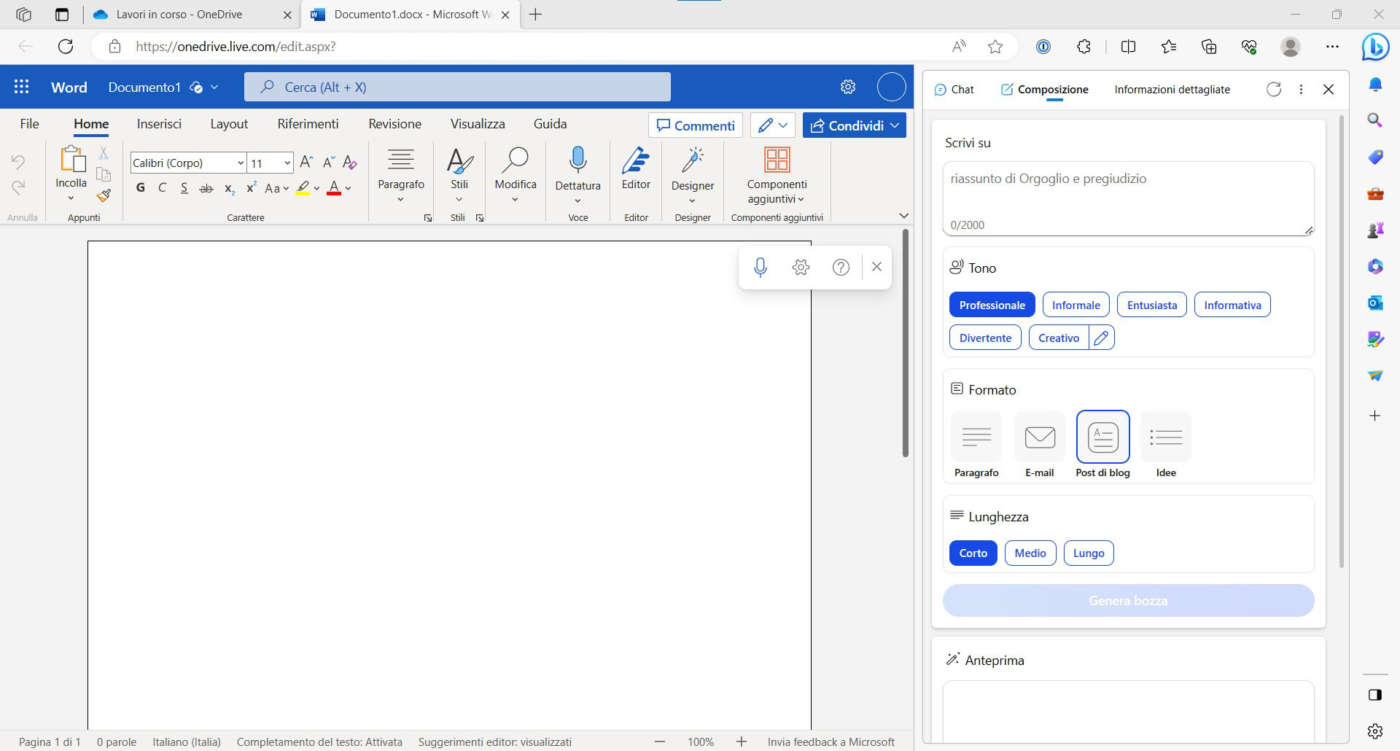Select the E-mail format option
Screen dimensions: 1400x751
[x=1039, y=438]
